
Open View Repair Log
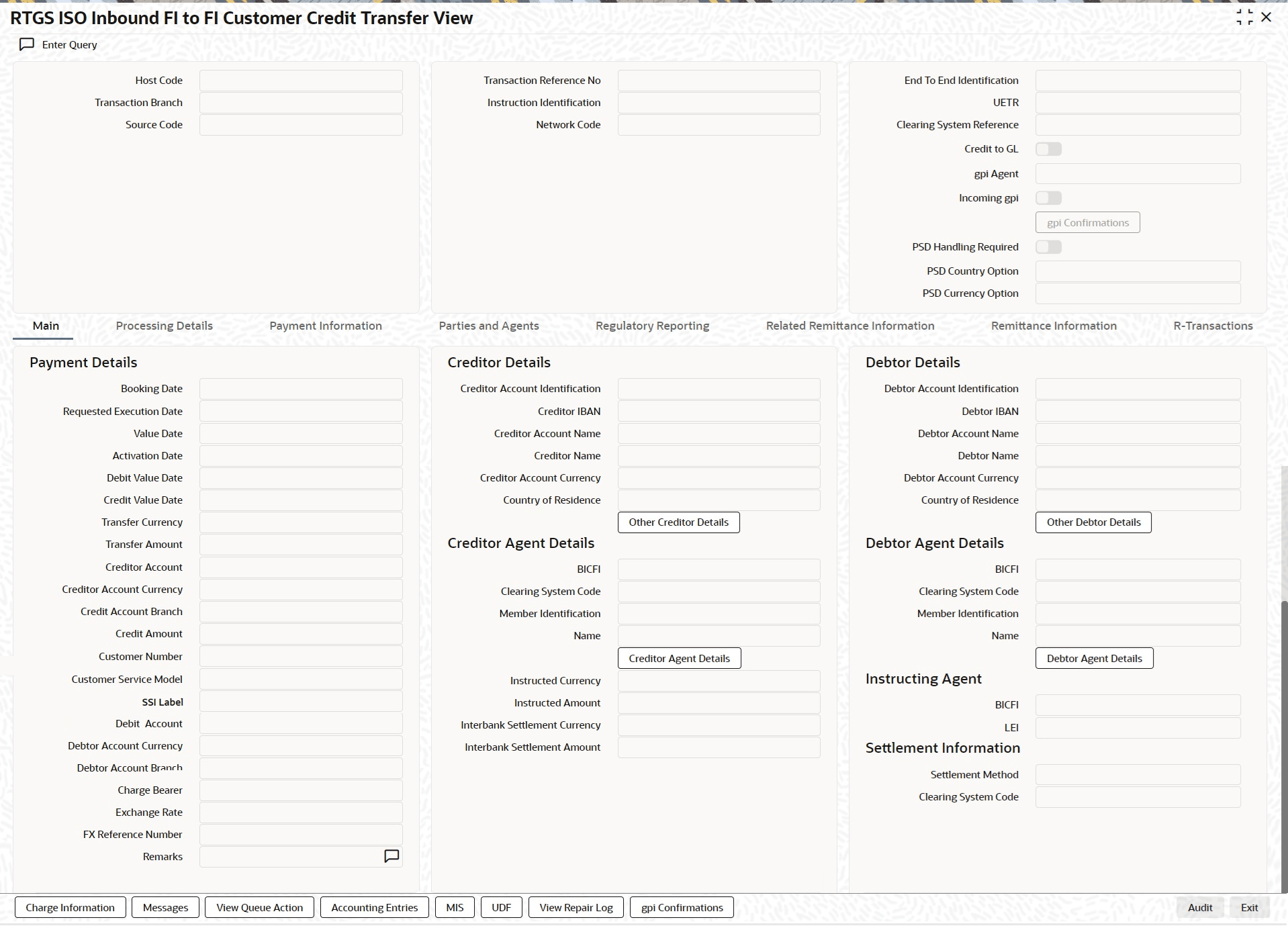(x=576, y=907)
